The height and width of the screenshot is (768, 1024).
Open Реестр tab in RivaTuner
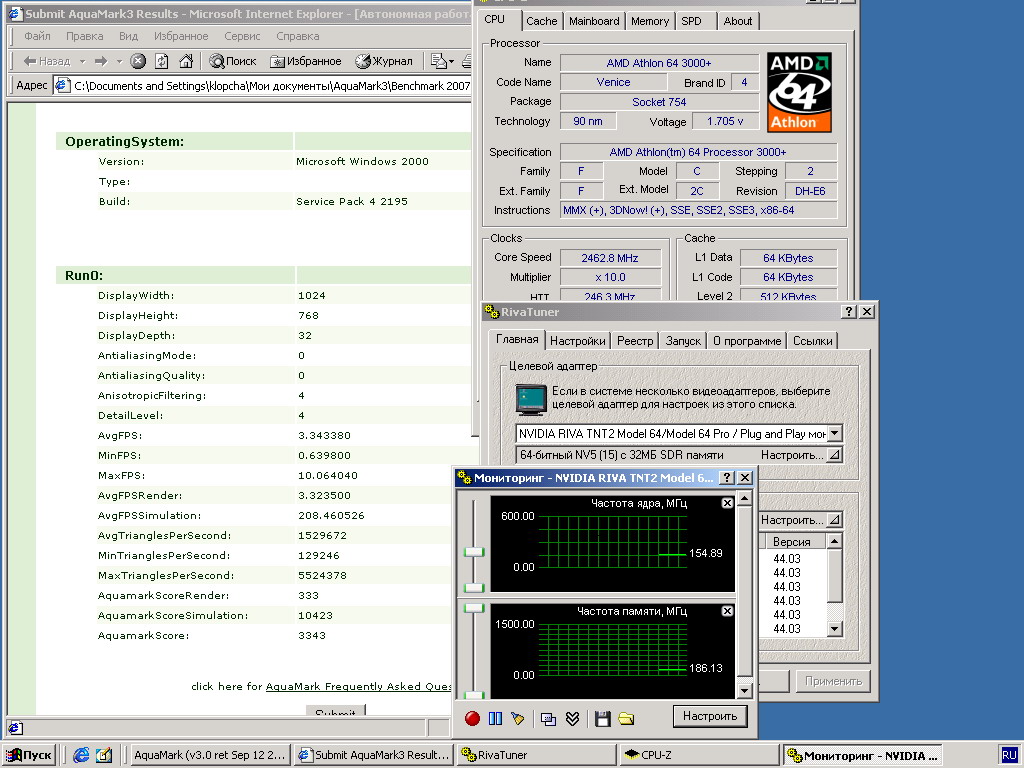tap(635, 341)
